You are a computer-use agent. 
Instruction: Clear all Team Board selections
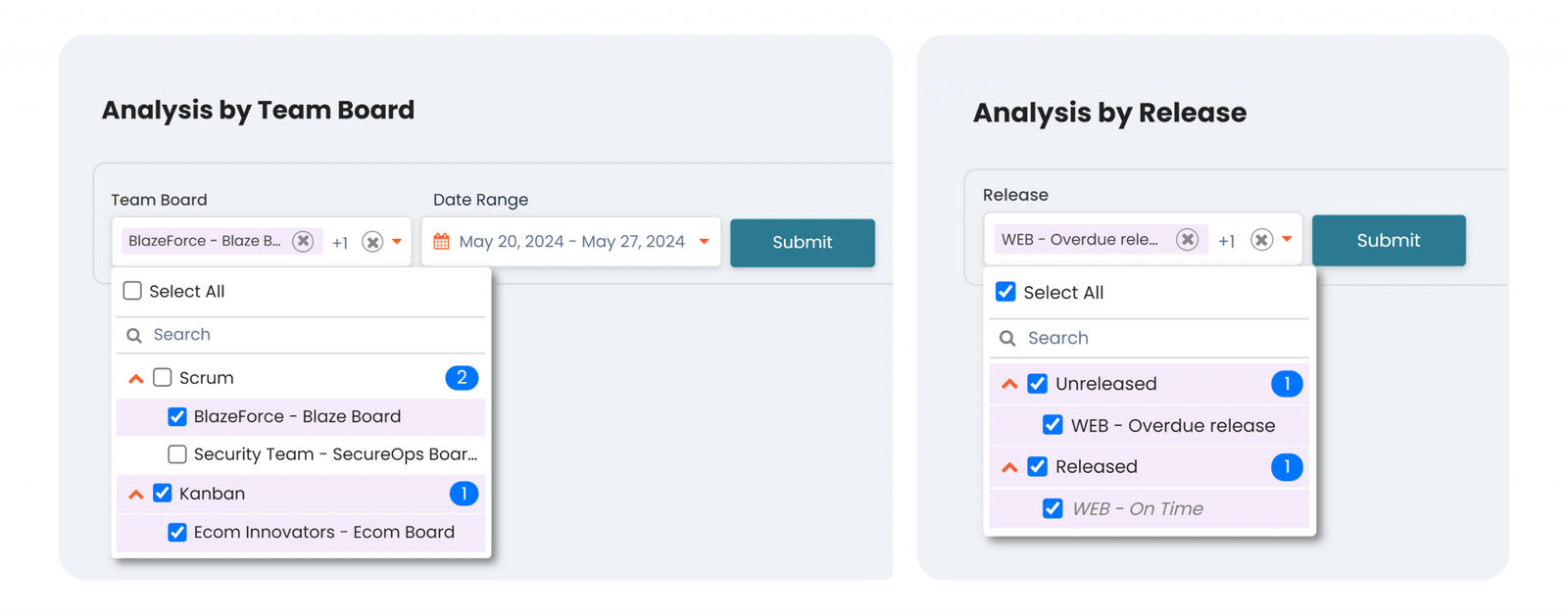click(x=372, y=242)
